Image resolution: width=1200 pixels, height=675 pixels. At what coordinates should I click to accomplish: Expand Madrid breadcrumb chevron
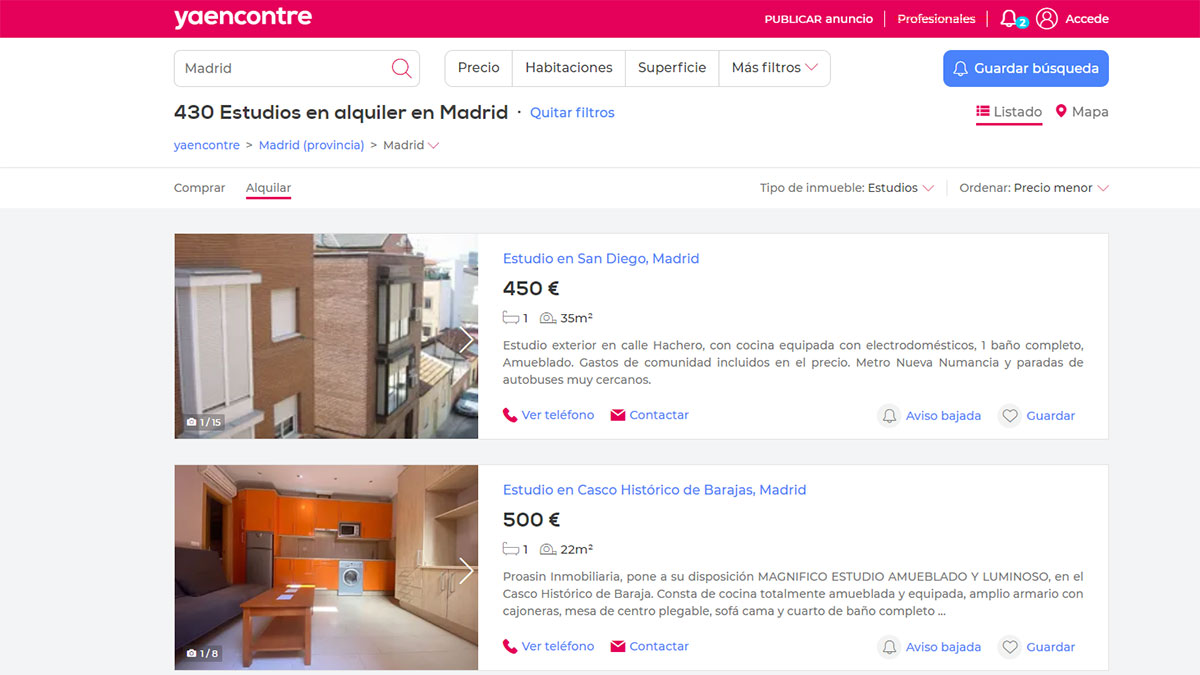click(x=434, y=145)
